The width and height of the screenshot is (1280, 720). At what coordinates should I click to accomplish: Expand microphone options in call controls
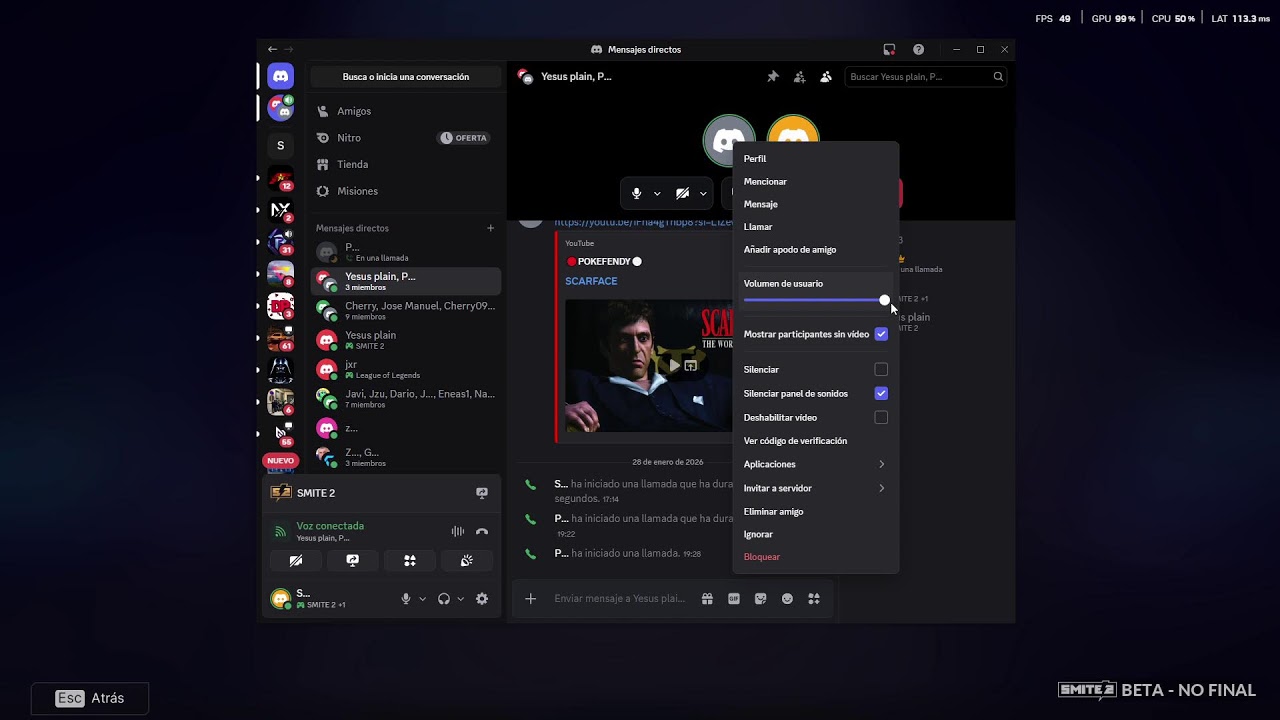[657, 193]
